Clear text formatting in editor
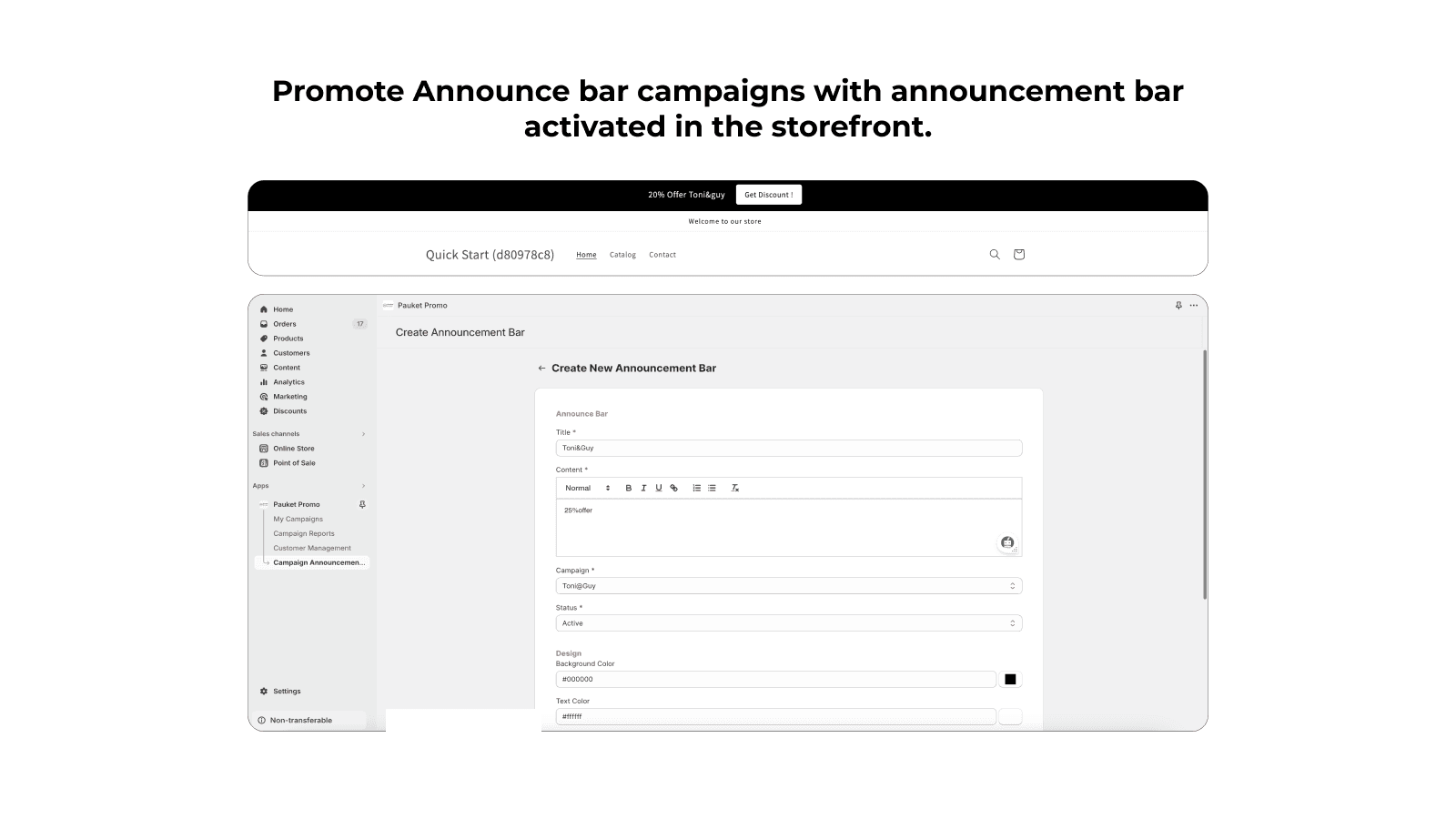The width and height of the screenshot is (1456, 819). (x=735, y=489)
